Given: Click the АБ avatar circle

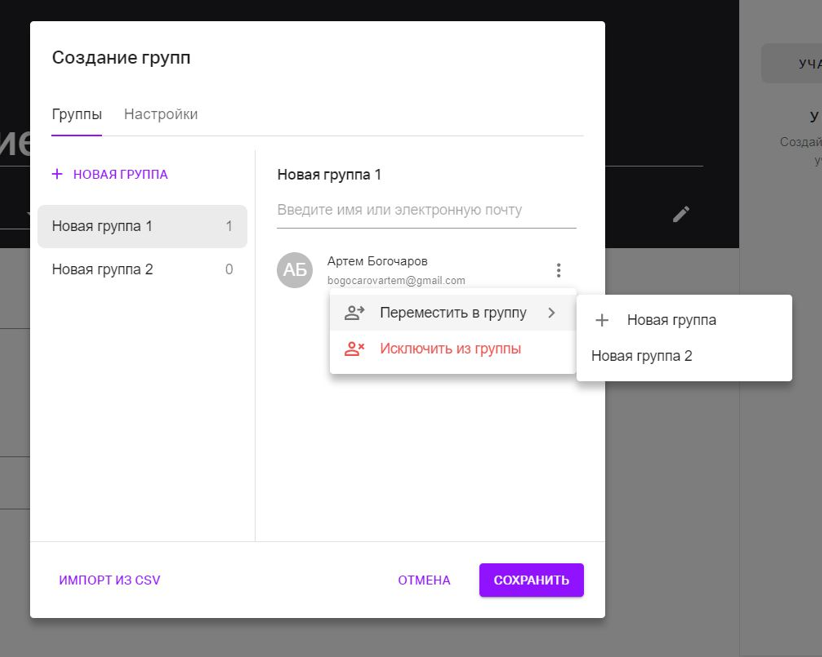Looking at the screenshot, I should (x=295, y=270).
